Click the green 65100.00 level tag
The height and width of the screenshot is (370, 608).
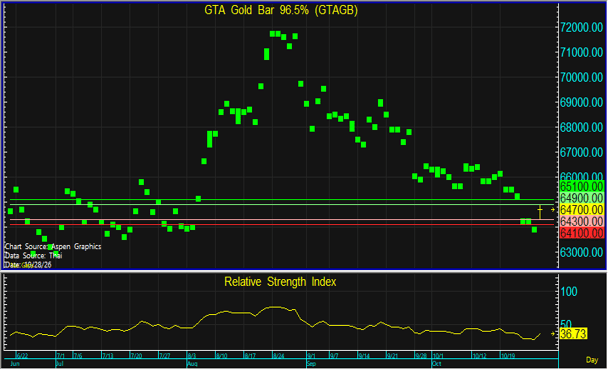[582, 186]
